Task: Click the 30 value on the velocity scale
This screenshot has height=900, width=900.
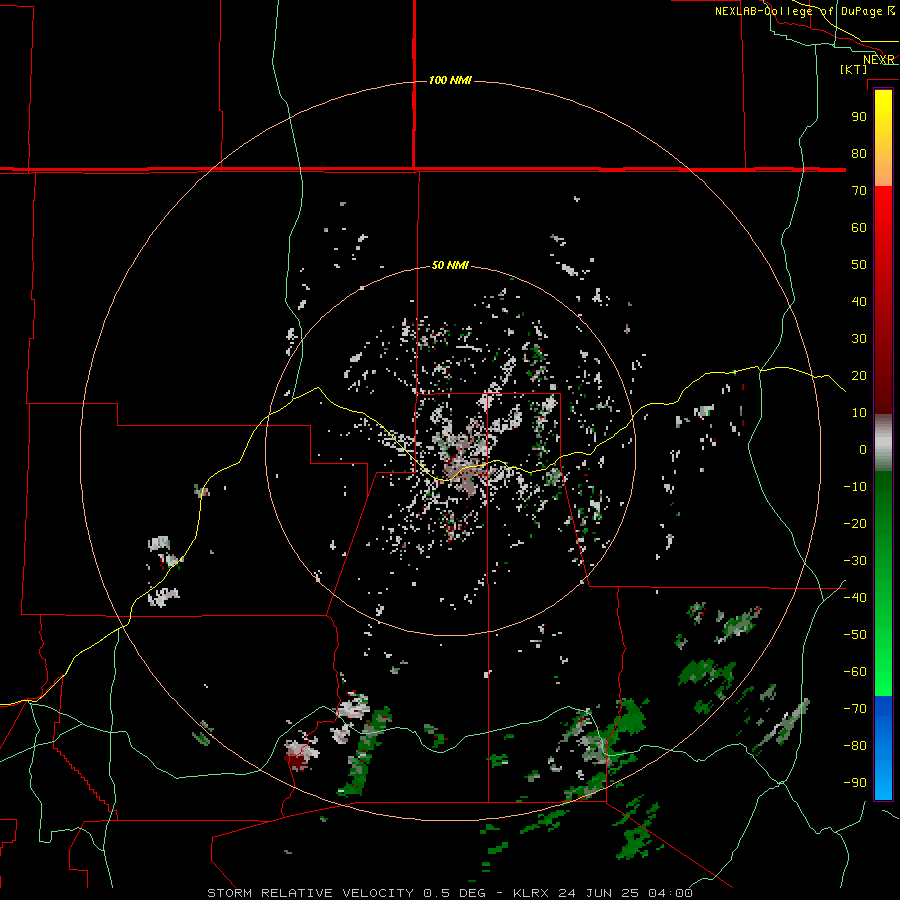Action: tap(859, 339)
